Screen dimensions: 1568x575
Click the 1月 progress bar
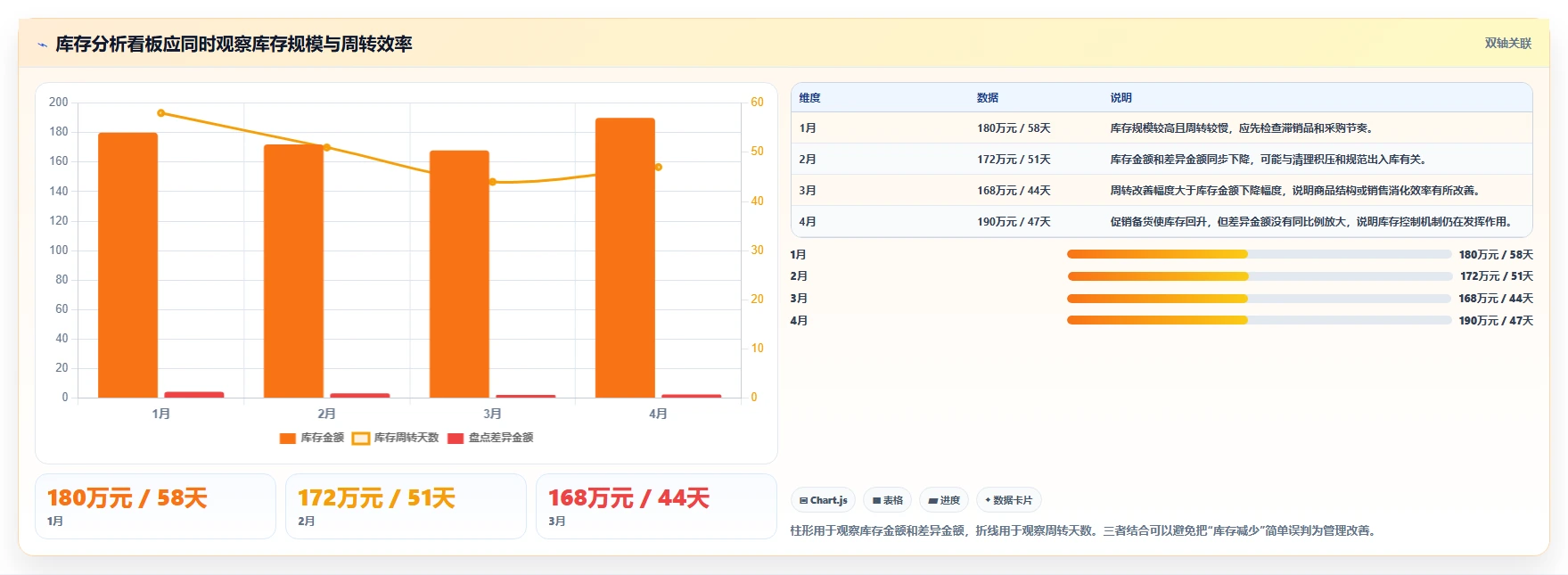1259,254
